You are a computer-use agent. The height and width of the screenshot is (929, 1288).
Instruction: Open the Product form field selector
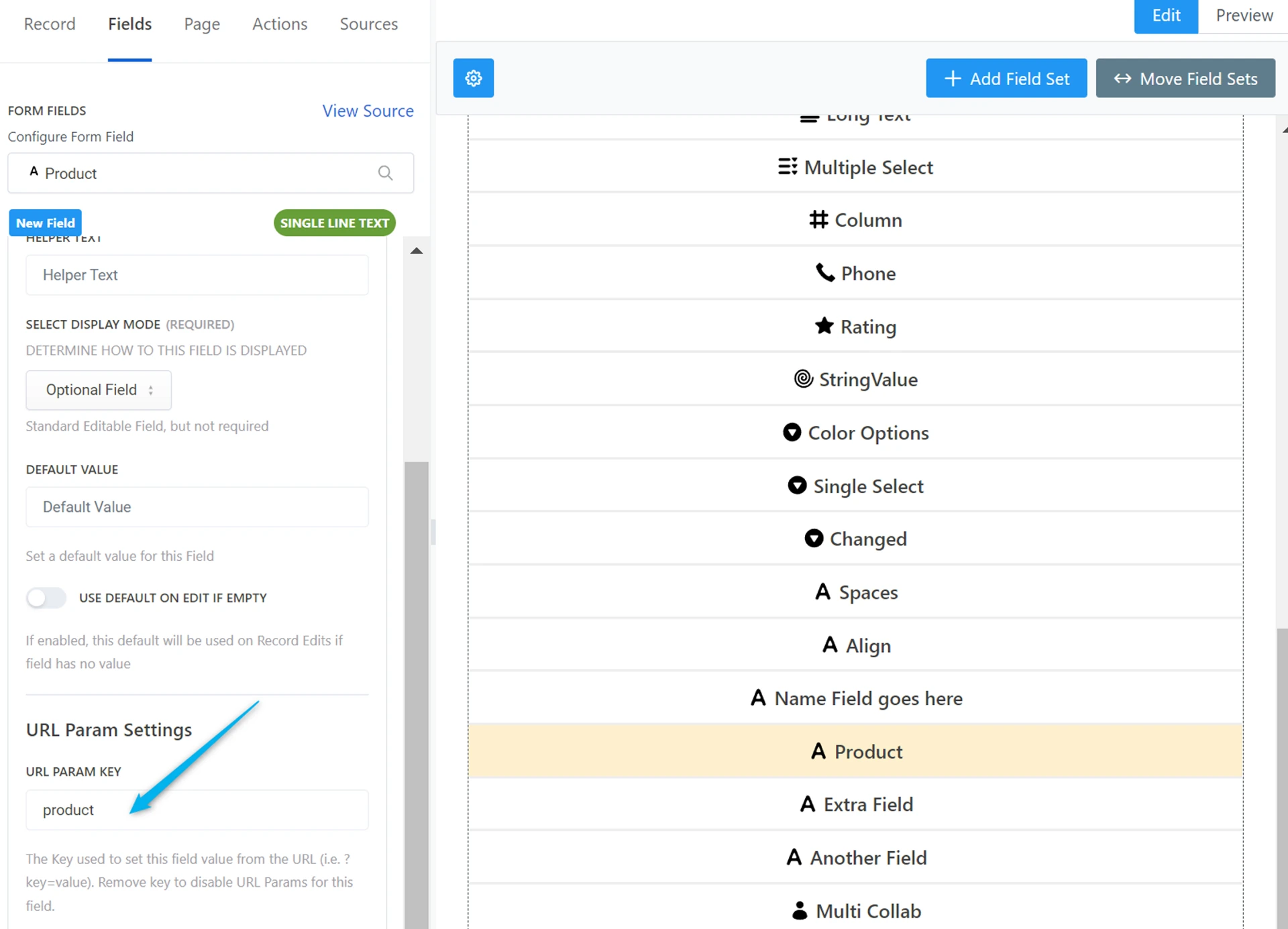click(x=201, y=173)
